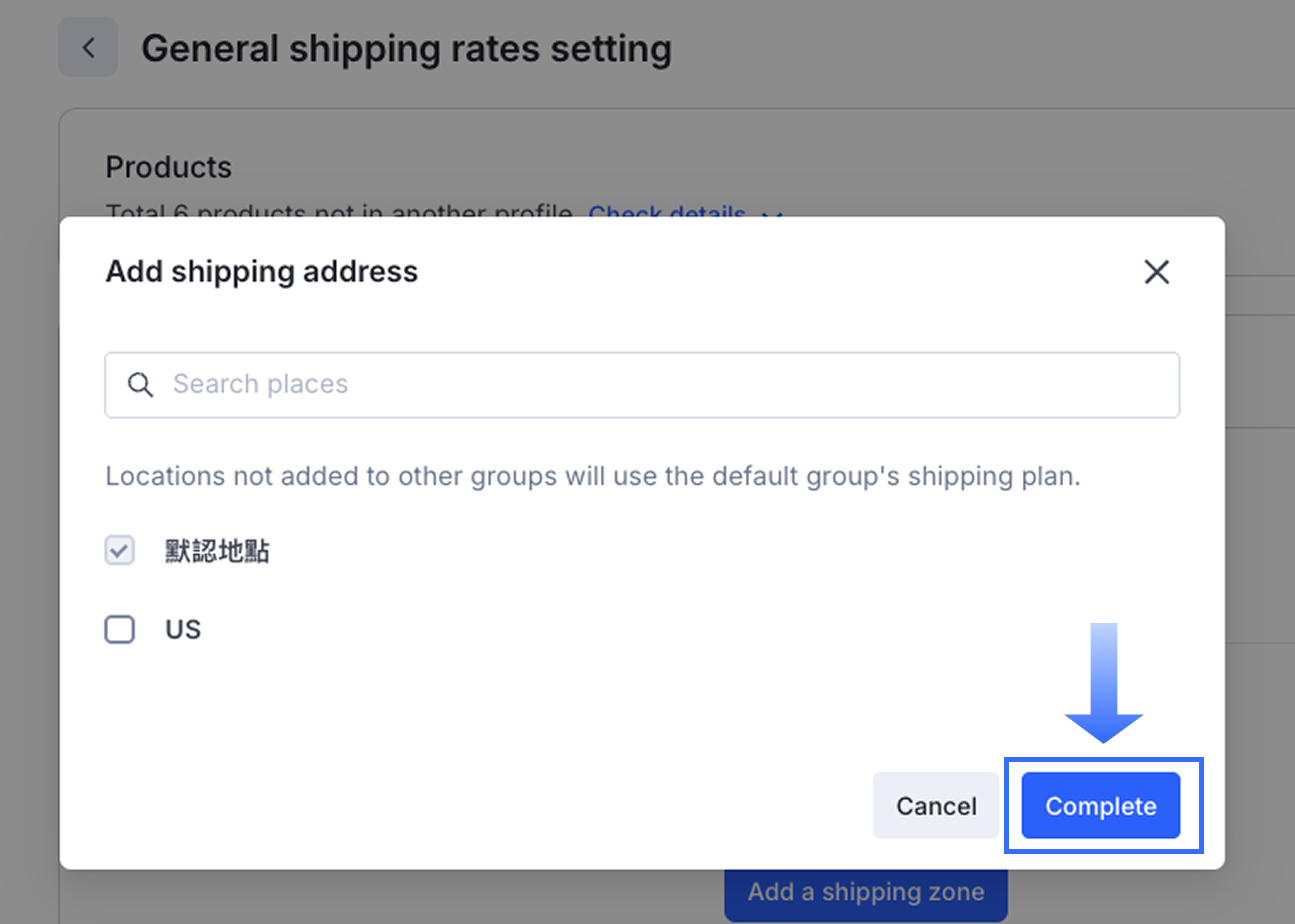Click the dimmed Add a shipping zone button
Screen dimensions: 1295x924
point(865,893)
